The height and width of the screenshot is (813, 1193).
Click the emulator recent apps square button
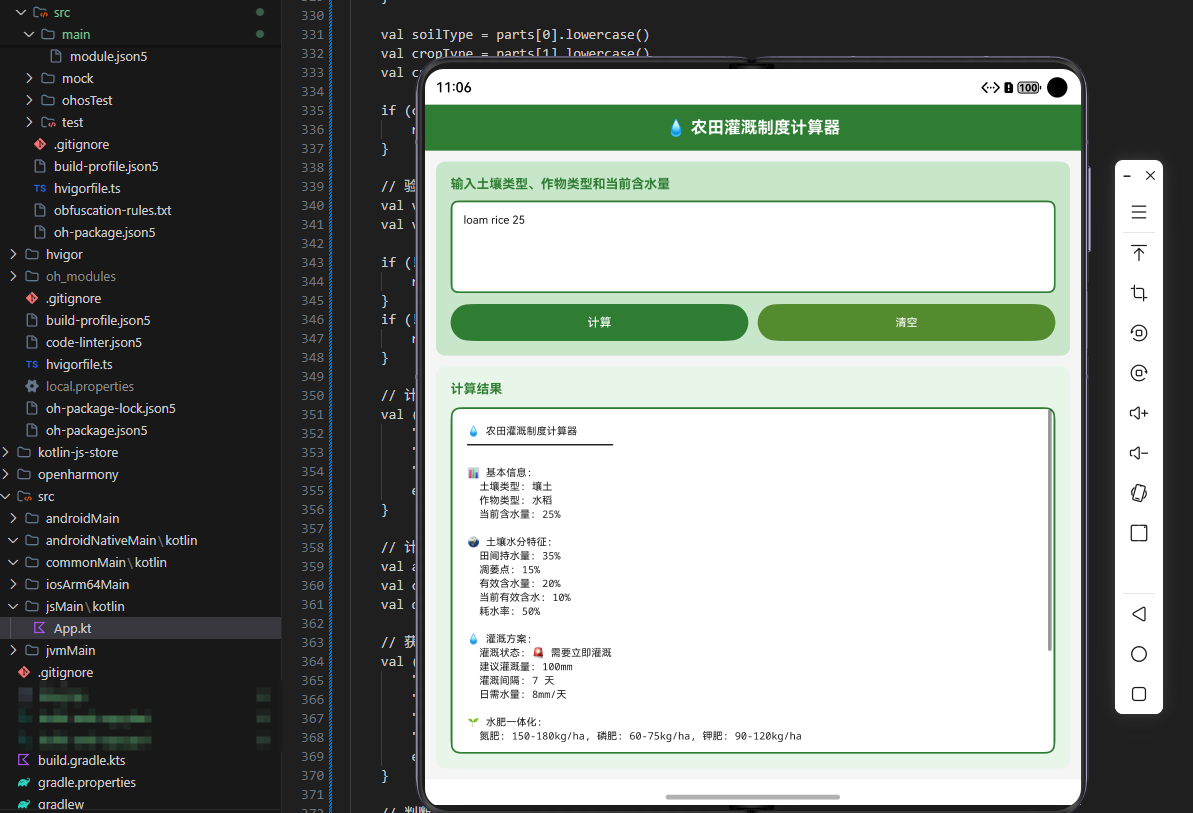tap(1138, 694)
